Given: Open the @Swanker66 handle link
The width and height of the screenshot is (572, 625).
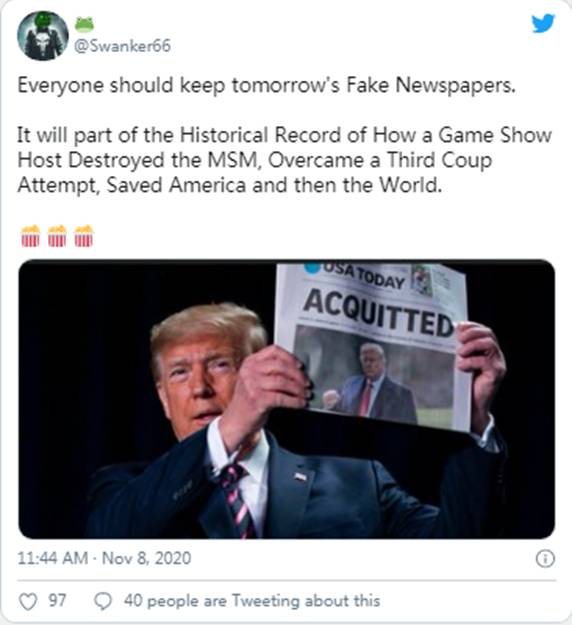Looking at the screenshot, I should coord(123,46).
